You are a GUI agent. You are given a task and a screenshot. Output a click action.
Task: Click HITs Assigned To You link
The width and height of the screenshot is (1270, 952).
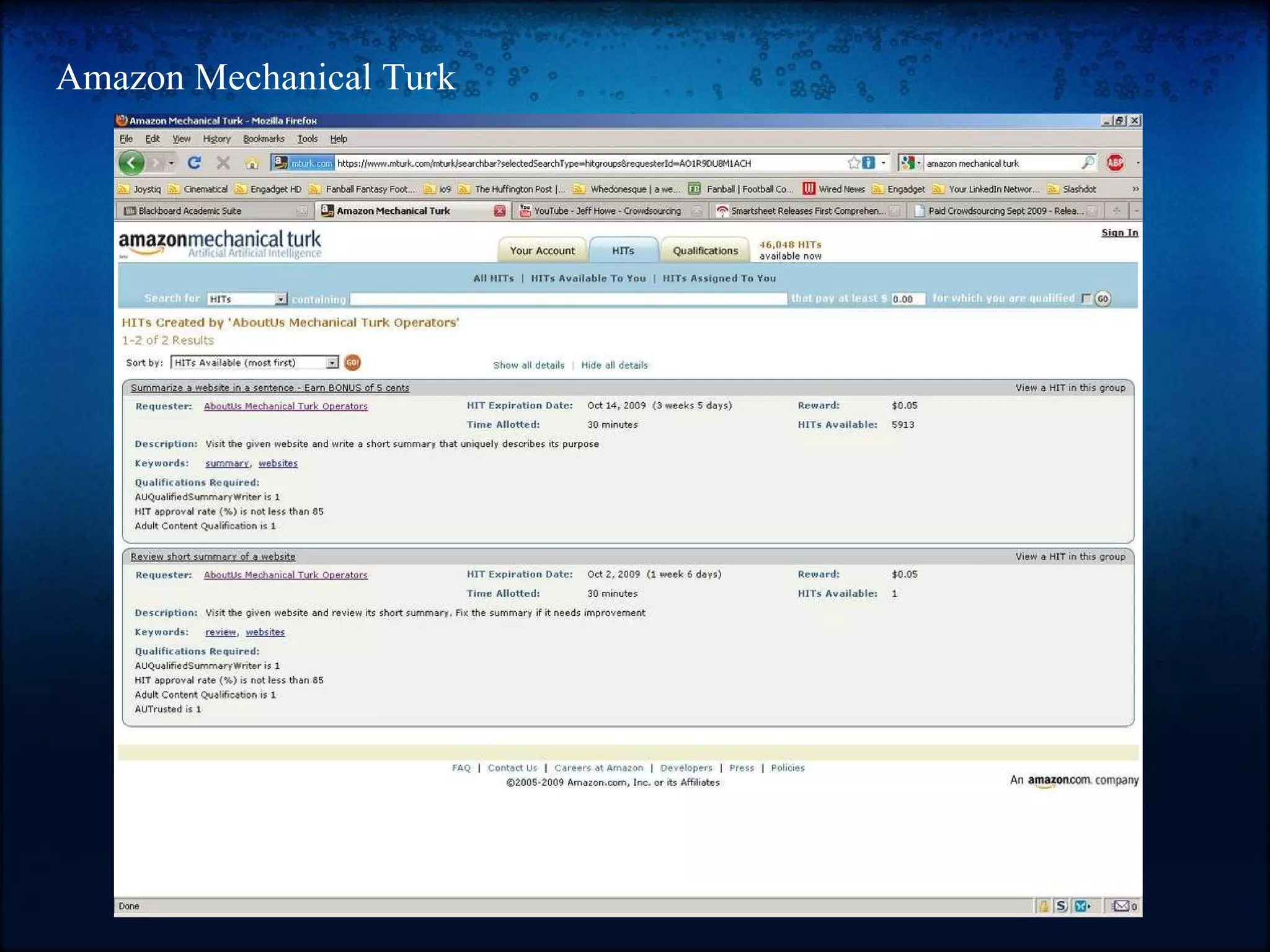[x=719, y=278]
